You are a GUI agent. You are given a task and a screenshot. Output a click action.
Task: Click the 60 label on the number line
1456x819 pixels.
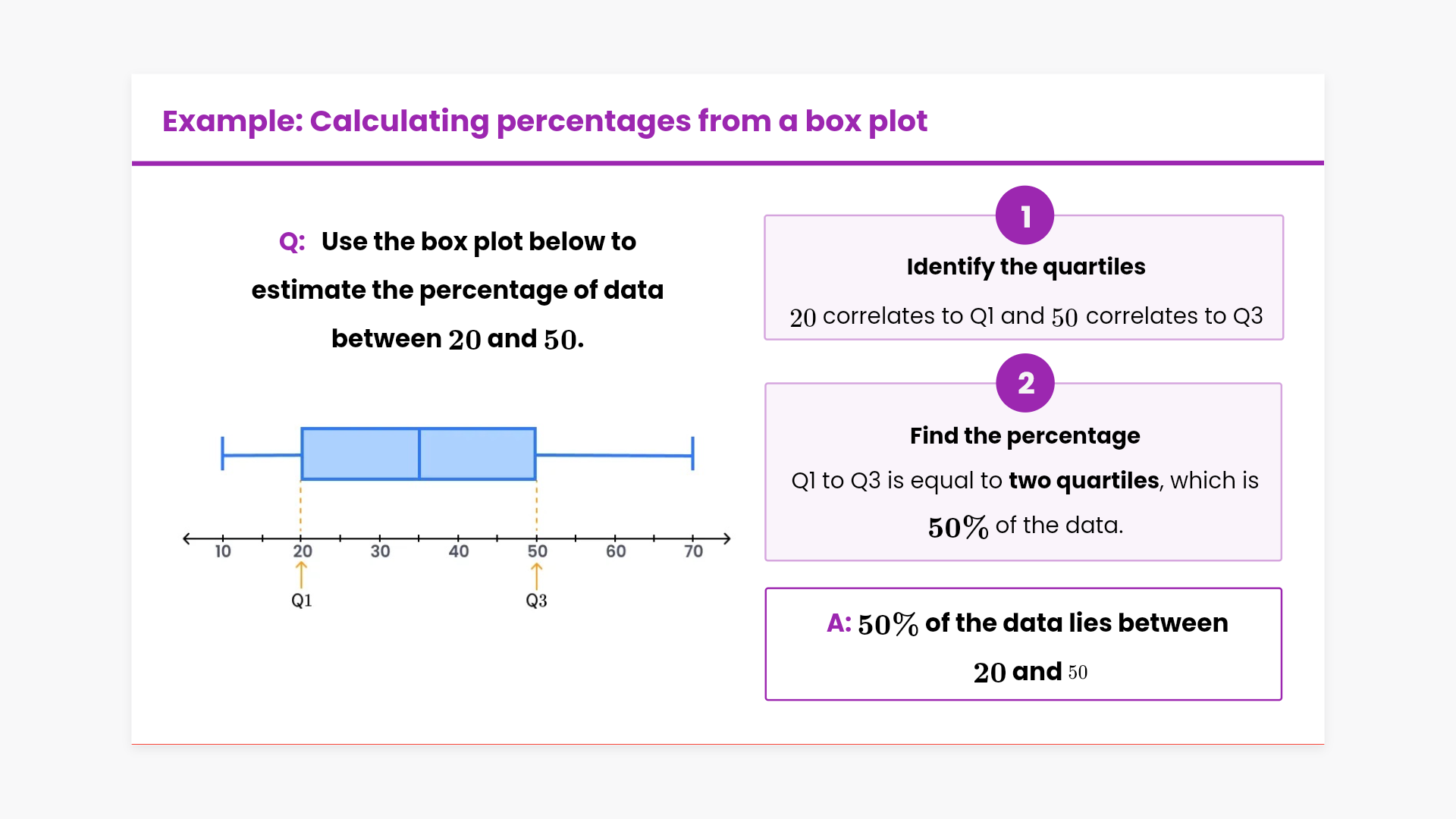(616, 551)
